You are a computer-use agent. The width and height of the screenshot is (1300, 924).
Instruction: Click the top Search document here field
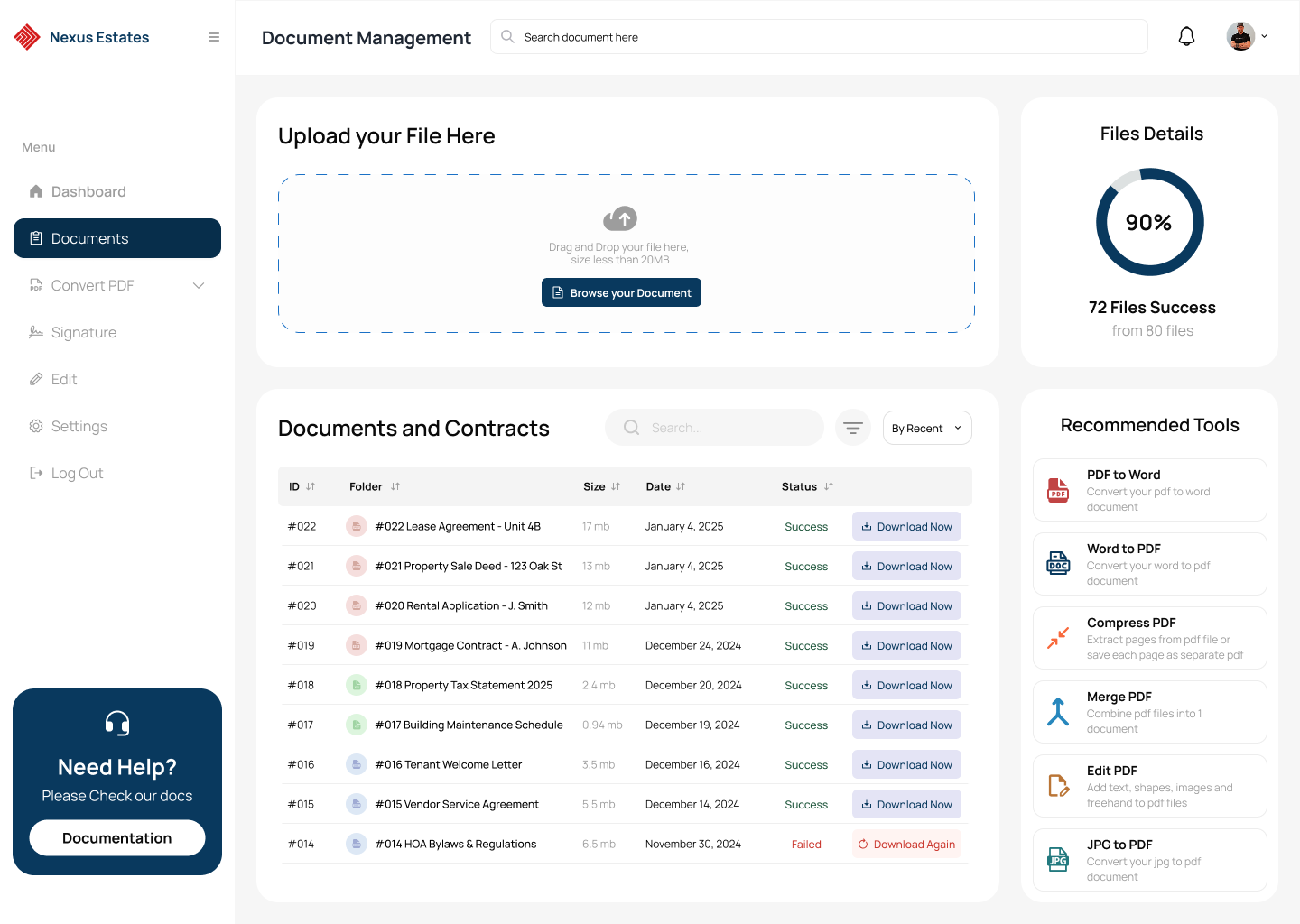coord(820,37)
